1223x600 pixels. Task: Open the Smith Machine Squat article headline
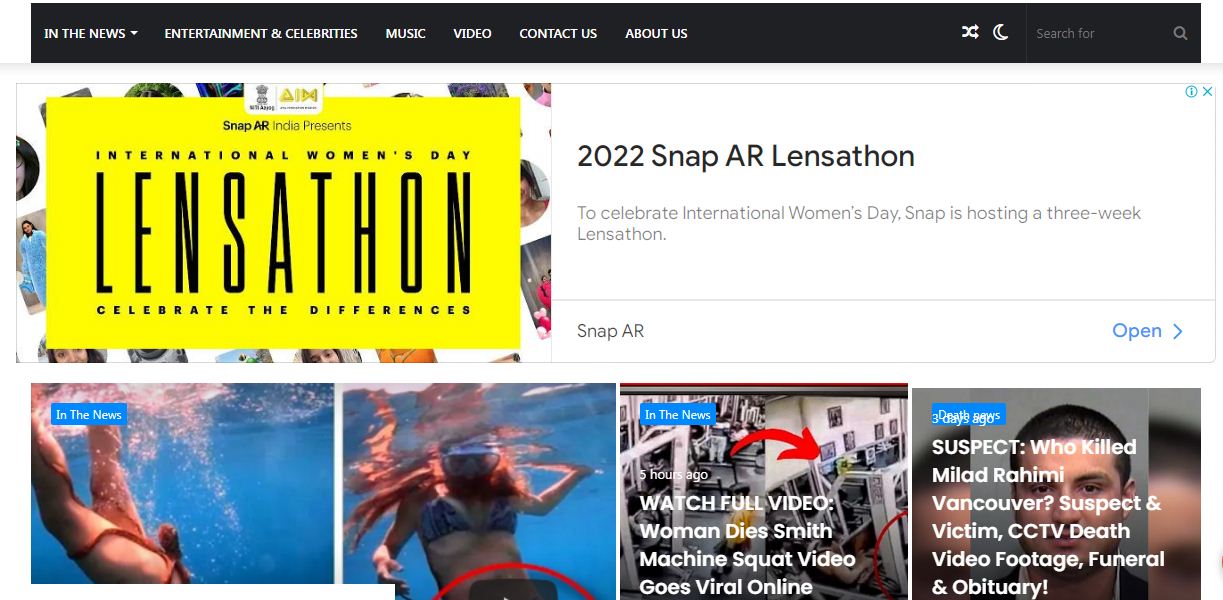(747, 545)
